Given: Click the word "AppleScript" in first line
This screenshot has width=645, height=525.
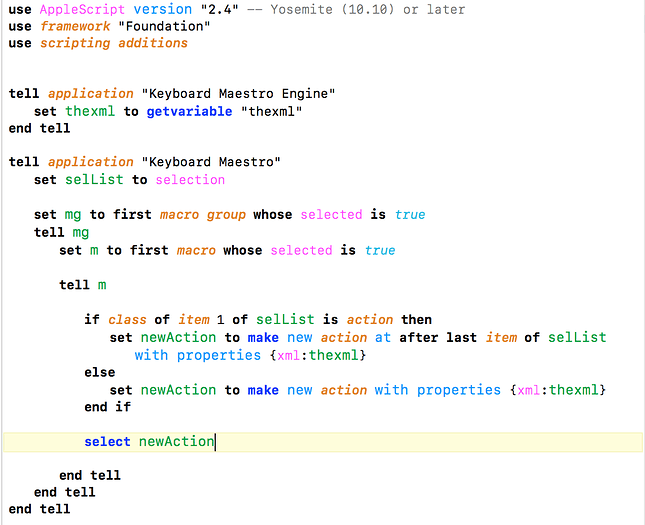Looking at the screenshot, I should 82,9.
